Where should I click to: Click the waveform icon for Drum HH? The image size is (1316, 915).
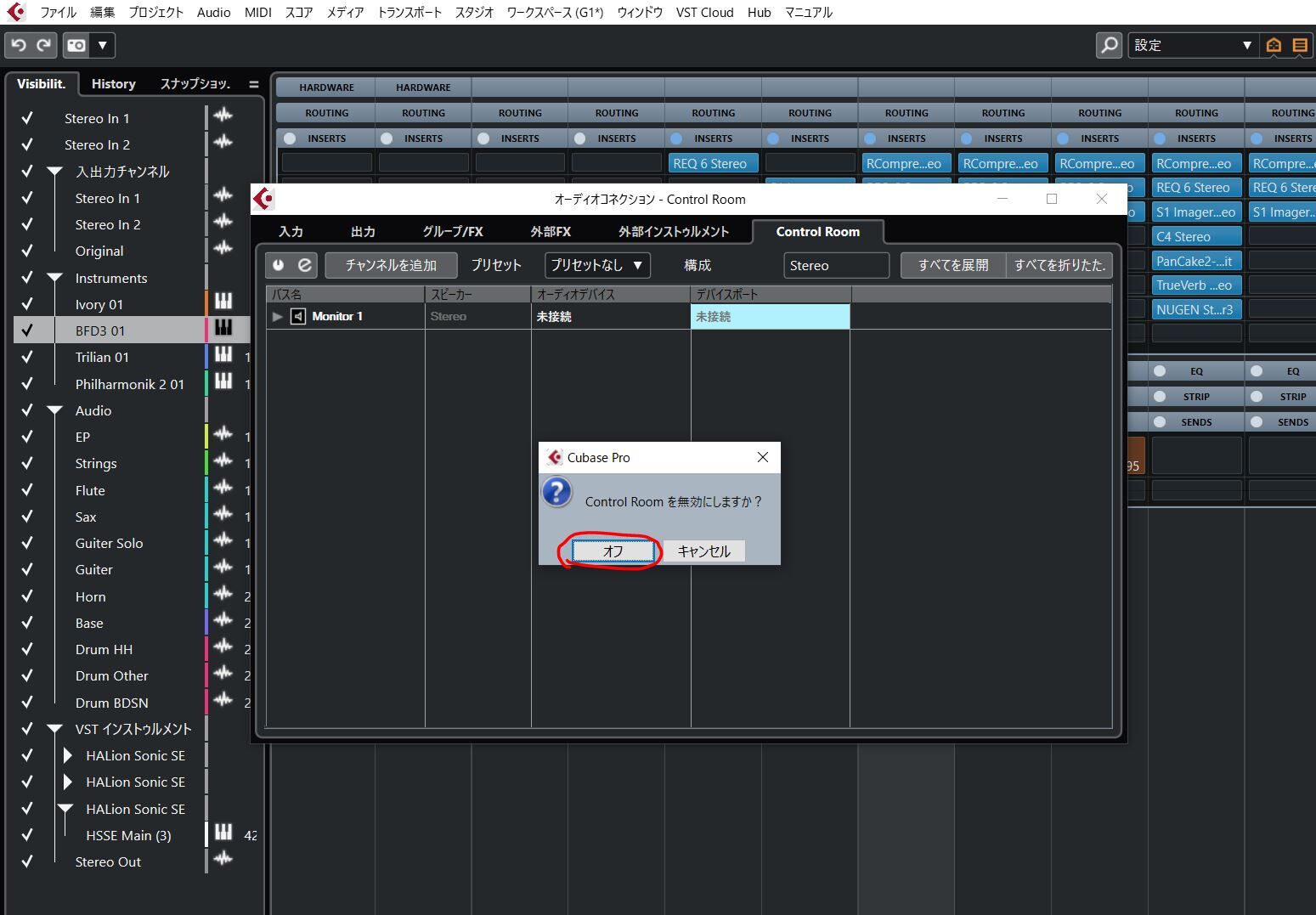click(223, 647)
